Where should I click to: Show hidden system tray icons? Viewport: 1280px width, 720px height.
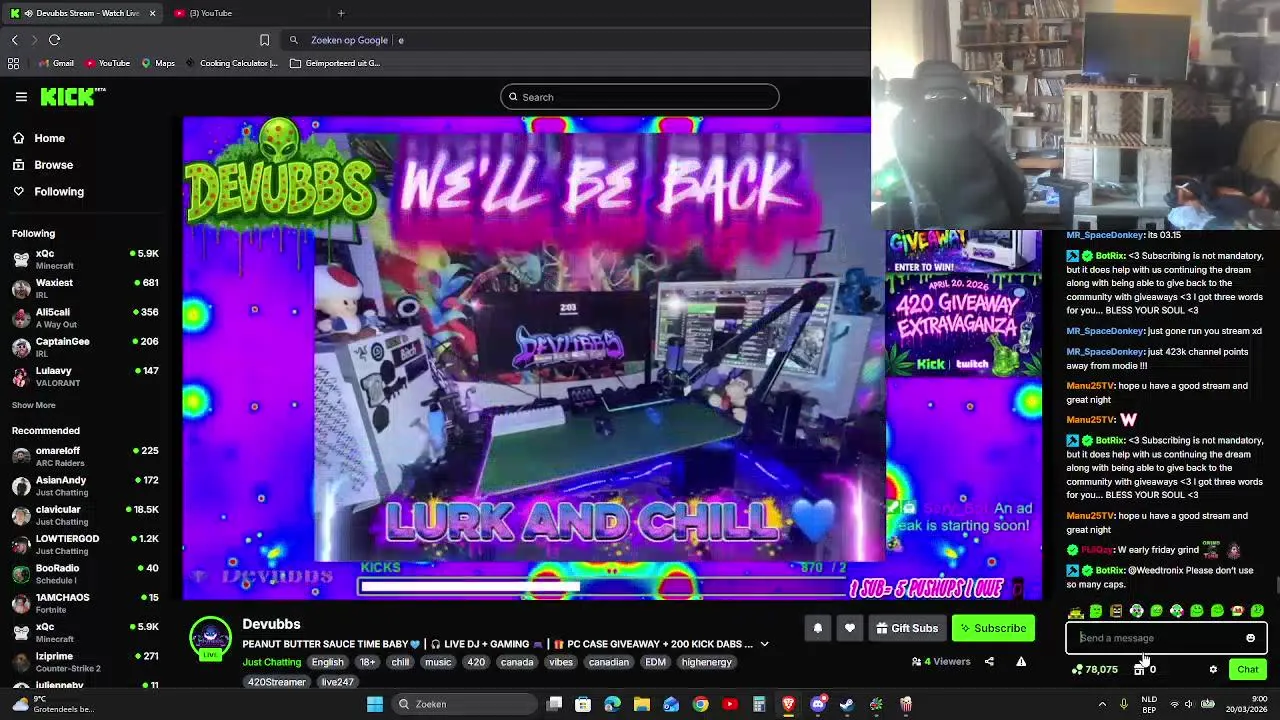pyautogui.click(x=1102, y=704)
